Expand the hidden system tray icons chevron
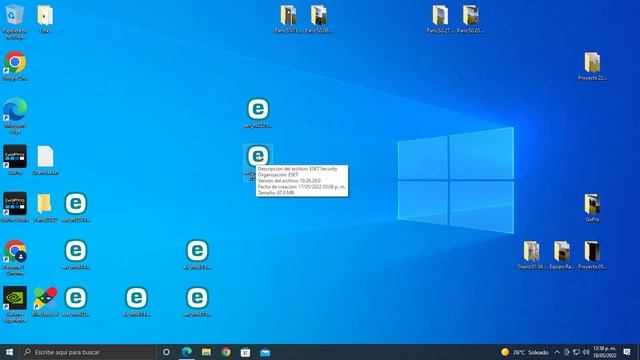Image resolution: width=640 pixels, height=360 pixels. tap(557, 352)
